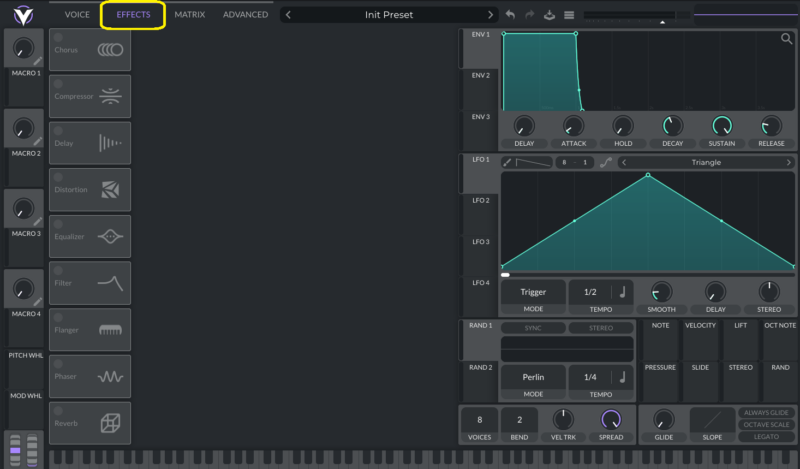Click the LFO paint brush icon

[x=507, y=162]
